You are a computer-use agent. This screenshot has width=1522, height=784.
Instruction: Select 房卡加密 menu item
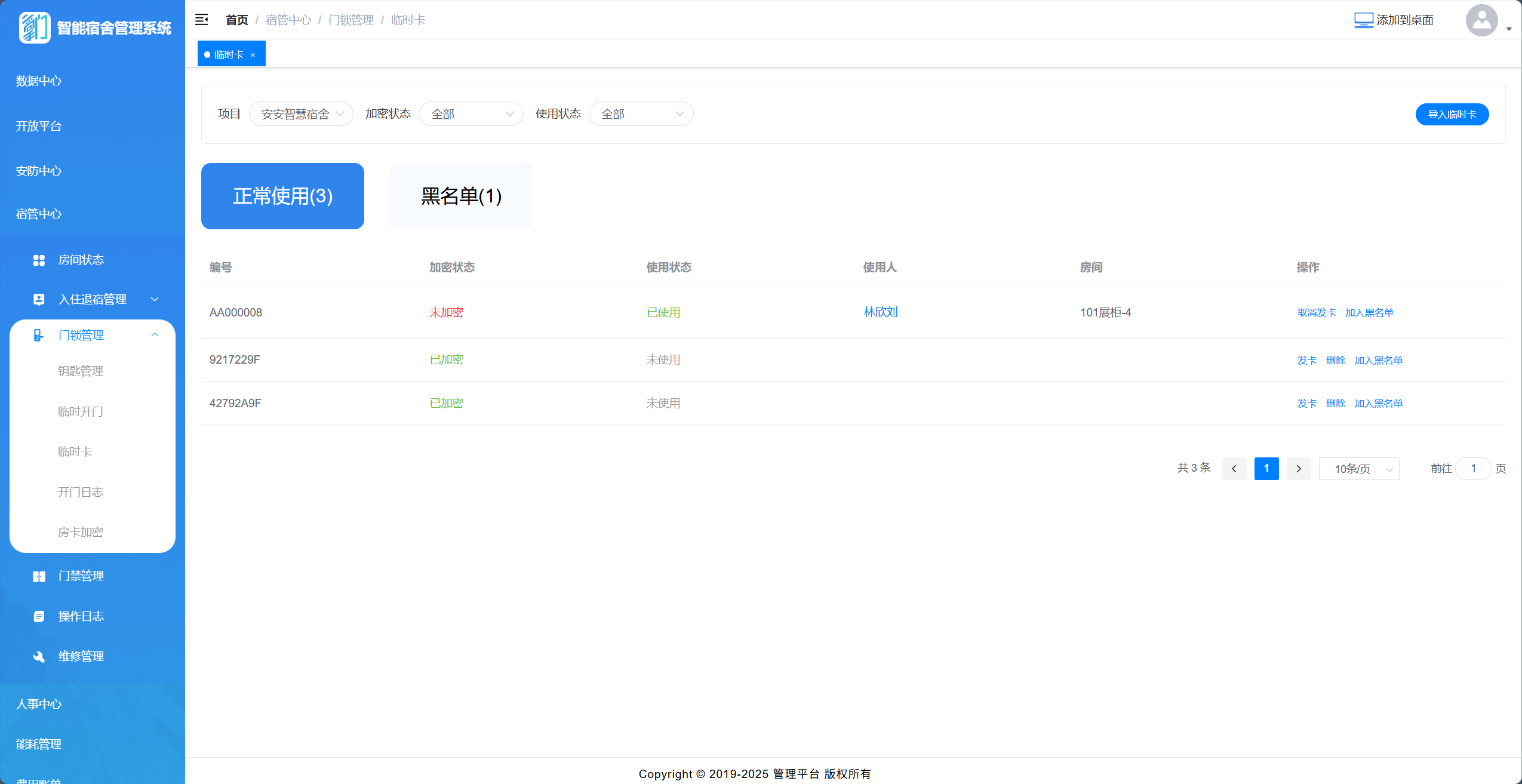click(81, 532)
